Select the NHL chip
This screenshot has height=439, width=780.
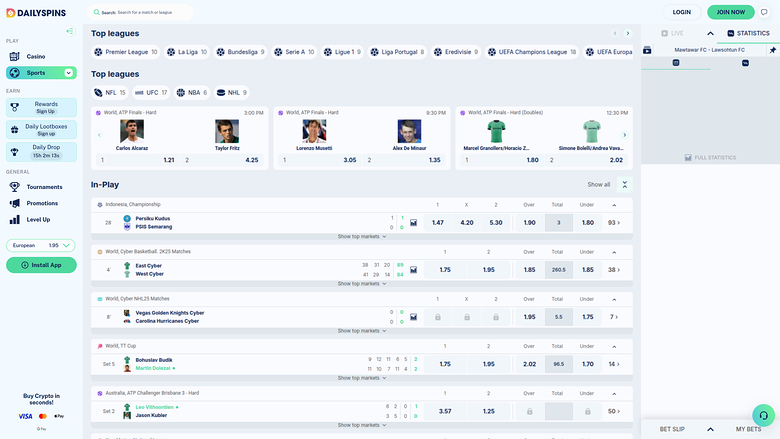coord(232,92)
